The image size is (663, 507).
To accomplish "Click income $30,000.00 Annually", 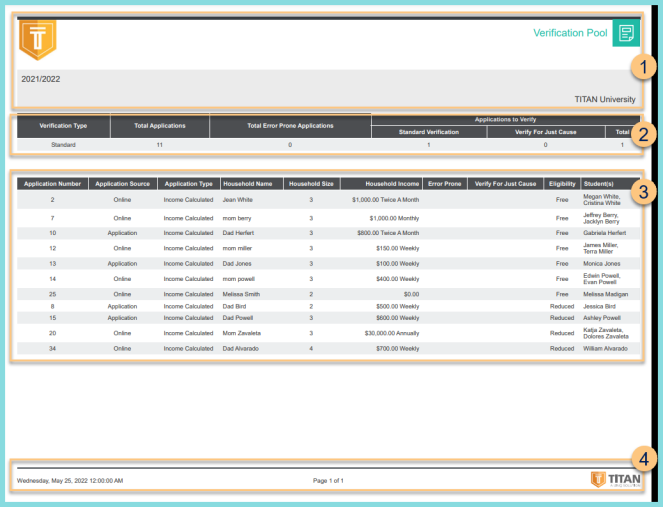I will (392, 333).
